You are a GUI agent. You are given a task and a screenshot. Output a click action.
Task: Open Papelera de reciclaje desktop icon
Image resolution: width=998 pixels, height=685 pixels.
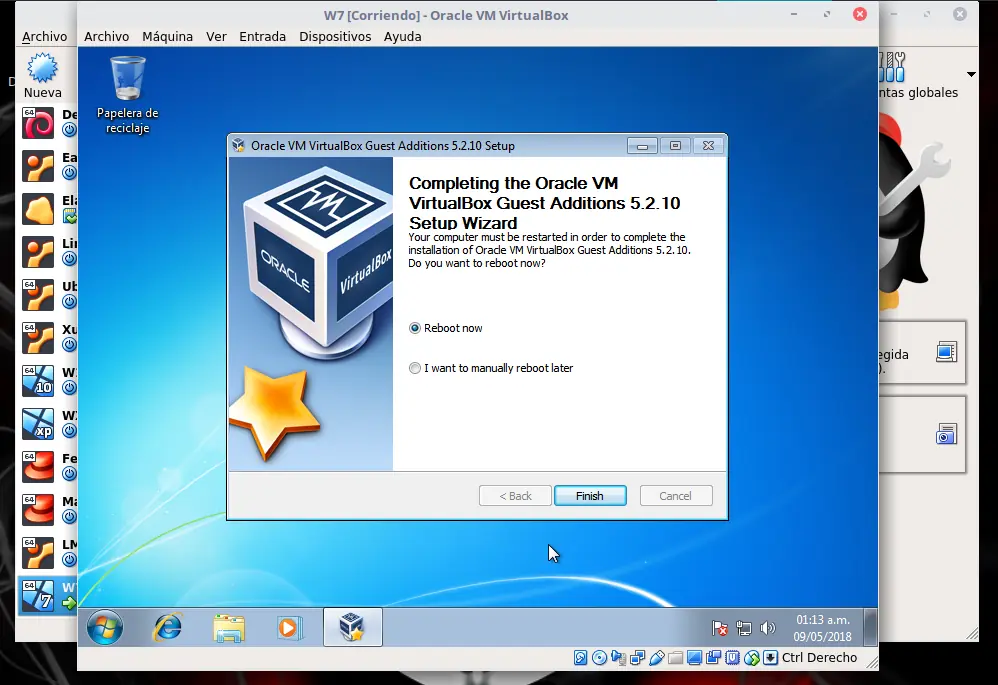[x=127, y=95]
